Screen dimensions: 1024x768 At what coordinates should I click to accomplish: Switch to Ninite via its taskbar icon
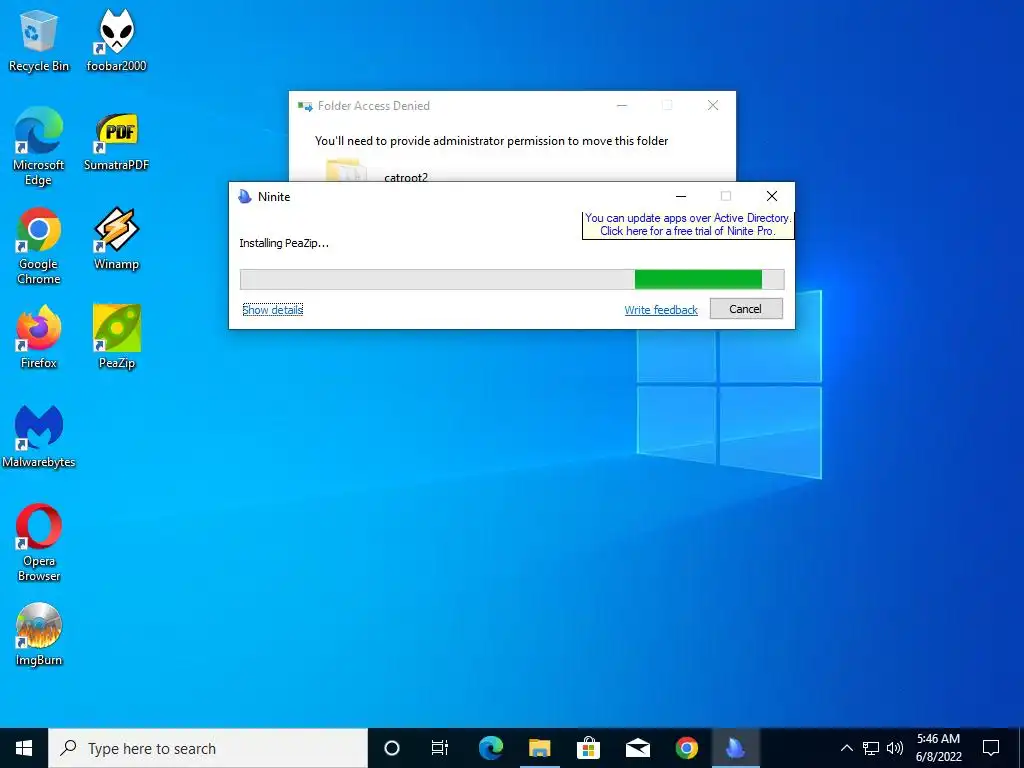735,748
